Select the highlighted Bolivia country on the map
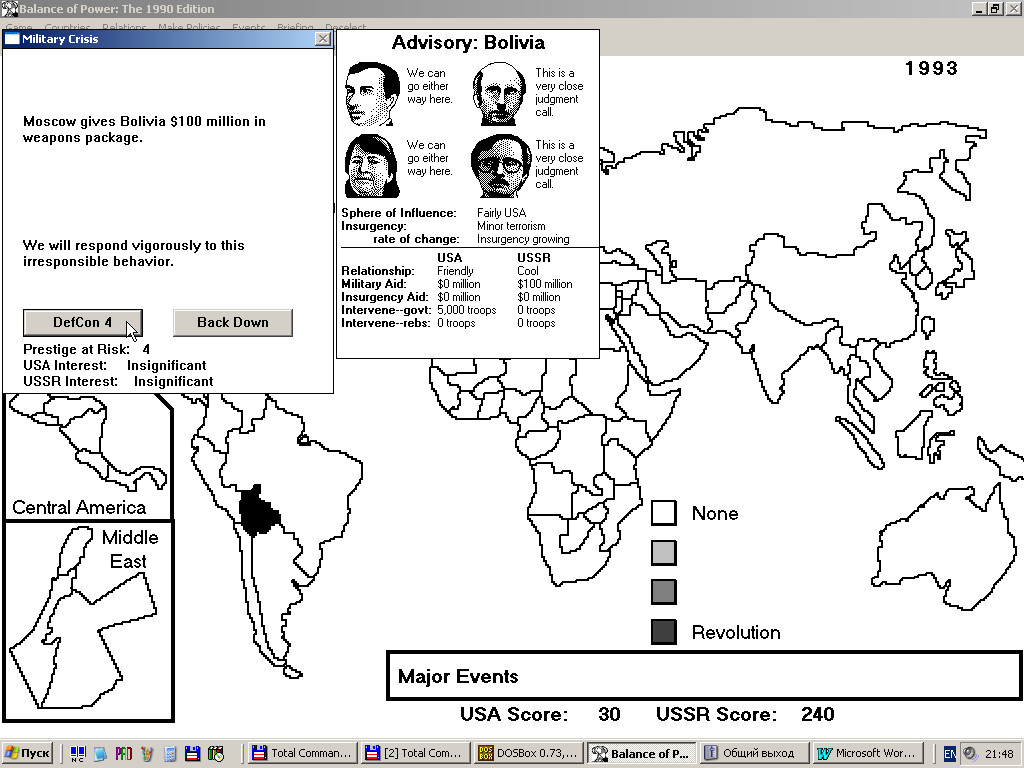Viewport: 1024px width, 768px height. [259, 511]
